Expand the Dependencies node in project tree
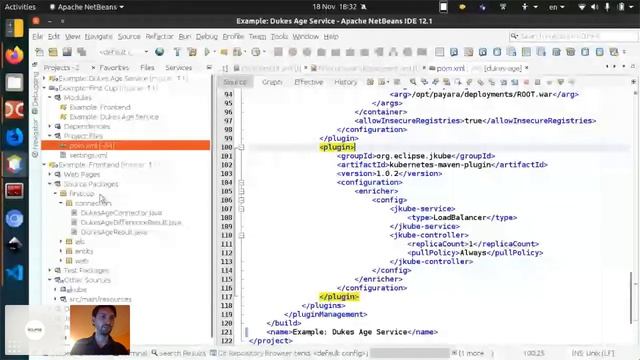This screenshot has width=640, height=360. [50, 127]
